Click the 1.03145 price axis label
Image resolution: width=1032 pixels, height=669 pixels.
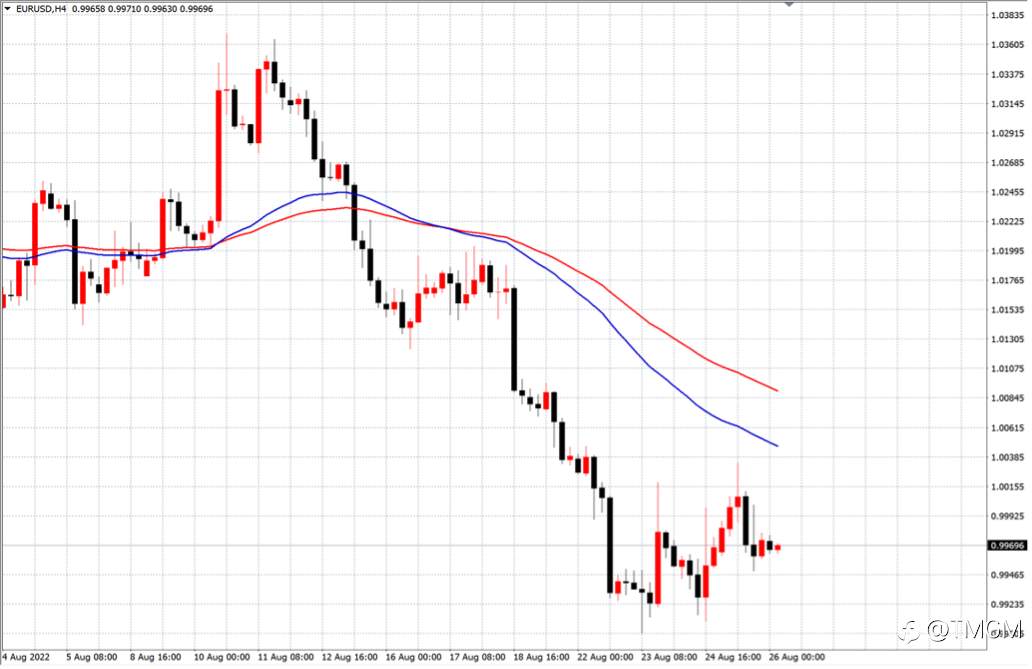click(x=1008, y=104)
